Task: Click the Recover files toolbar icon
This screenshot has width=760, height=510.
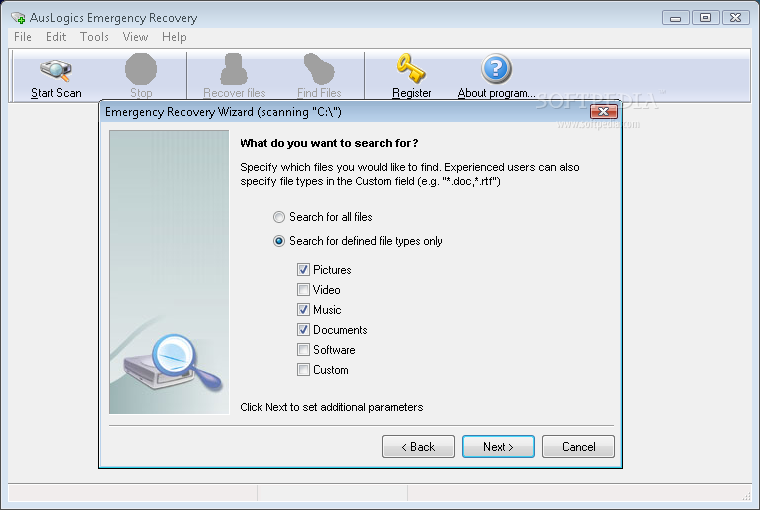Action: tap(234, 69)
